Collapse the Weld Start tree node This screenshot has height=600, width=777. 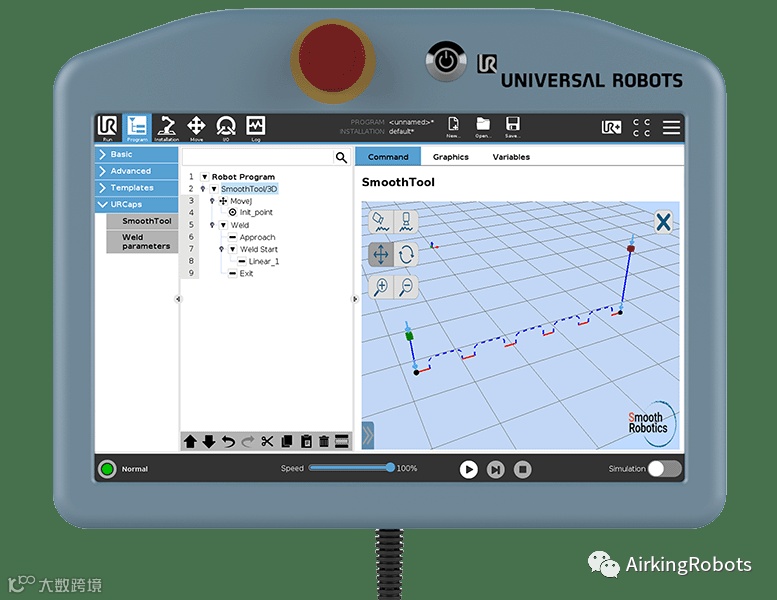(x=233, y=249)
